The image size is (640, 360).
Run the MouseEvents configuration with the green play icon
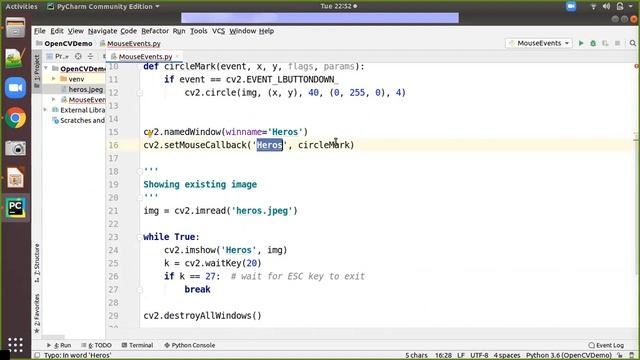tap(581, 43)
